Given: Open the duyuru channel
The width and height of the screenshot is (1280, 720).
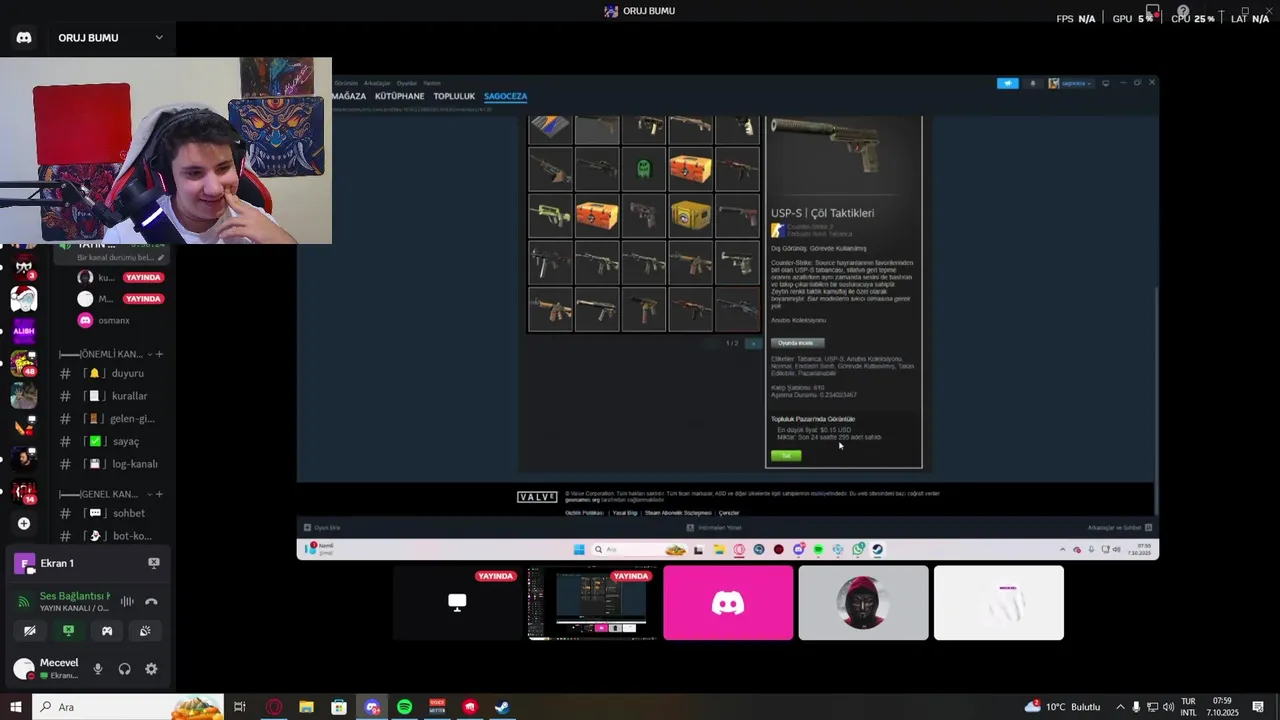Looking at the screenshot, I should click(110, 373).
